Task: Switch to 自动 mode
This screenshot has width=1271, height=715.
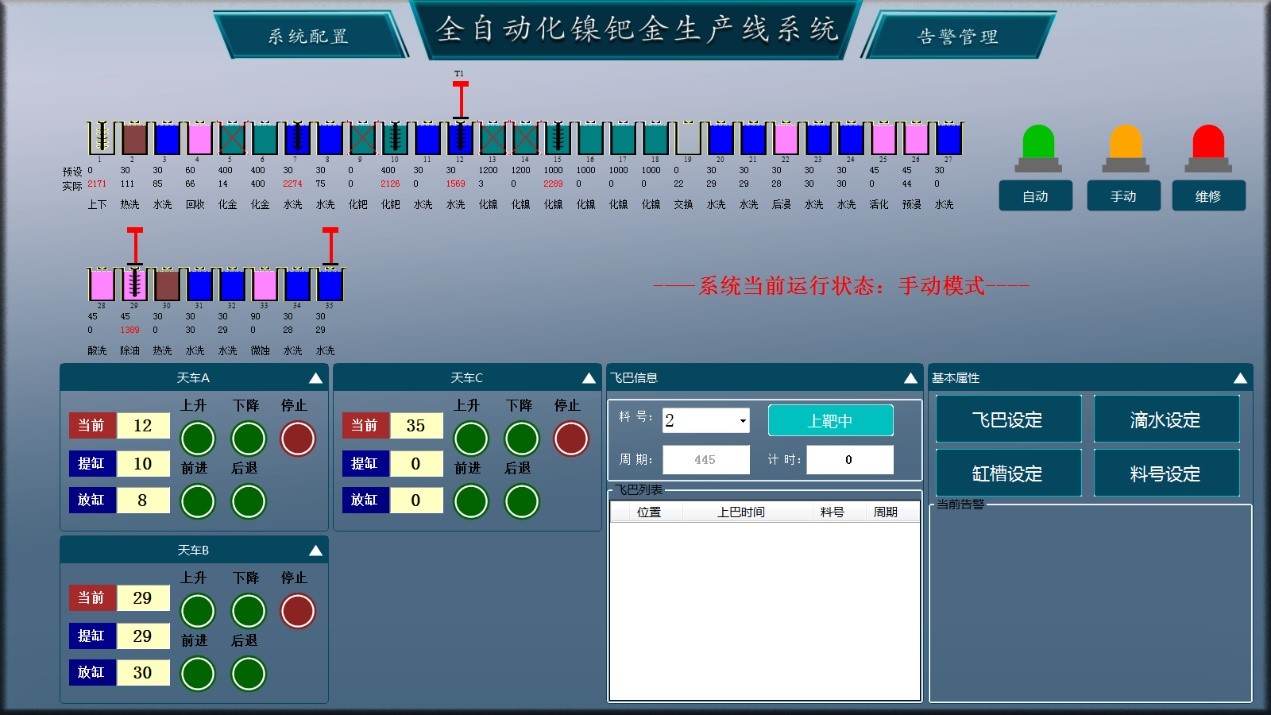Action: click(1035, 196)
